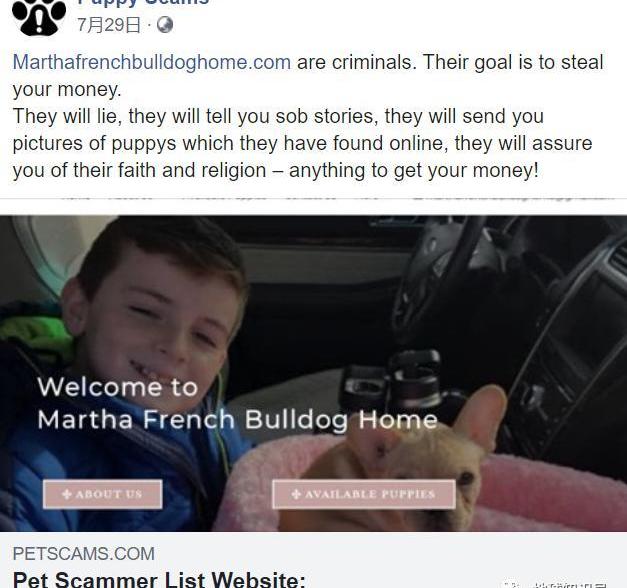Click the watermark logo at bottom right
Viewport: 627px width, 588px height.
tap(556, 584)
